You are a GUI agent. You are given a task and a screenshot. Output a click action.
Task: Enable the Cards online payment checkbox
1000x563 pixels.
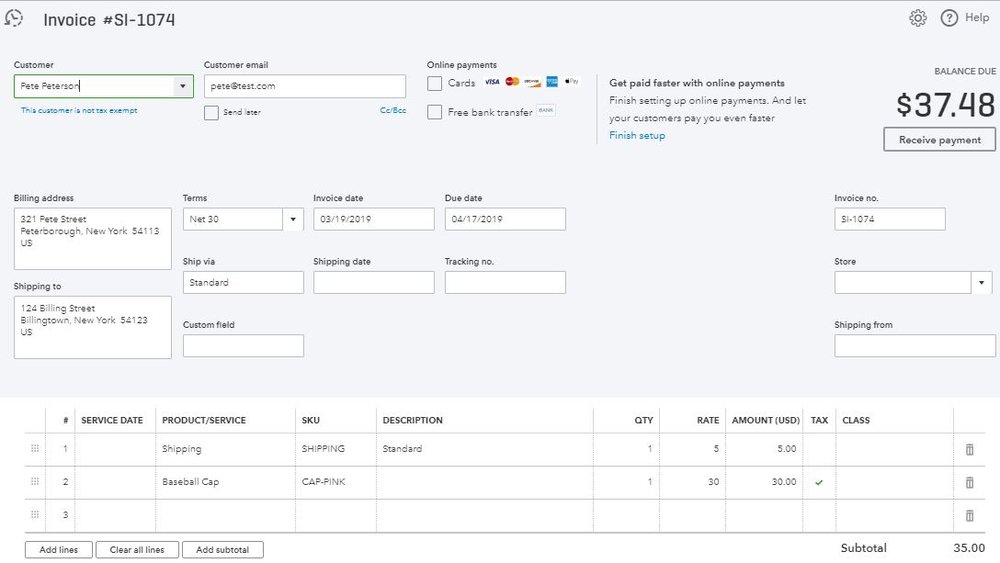tap(435, 84)
